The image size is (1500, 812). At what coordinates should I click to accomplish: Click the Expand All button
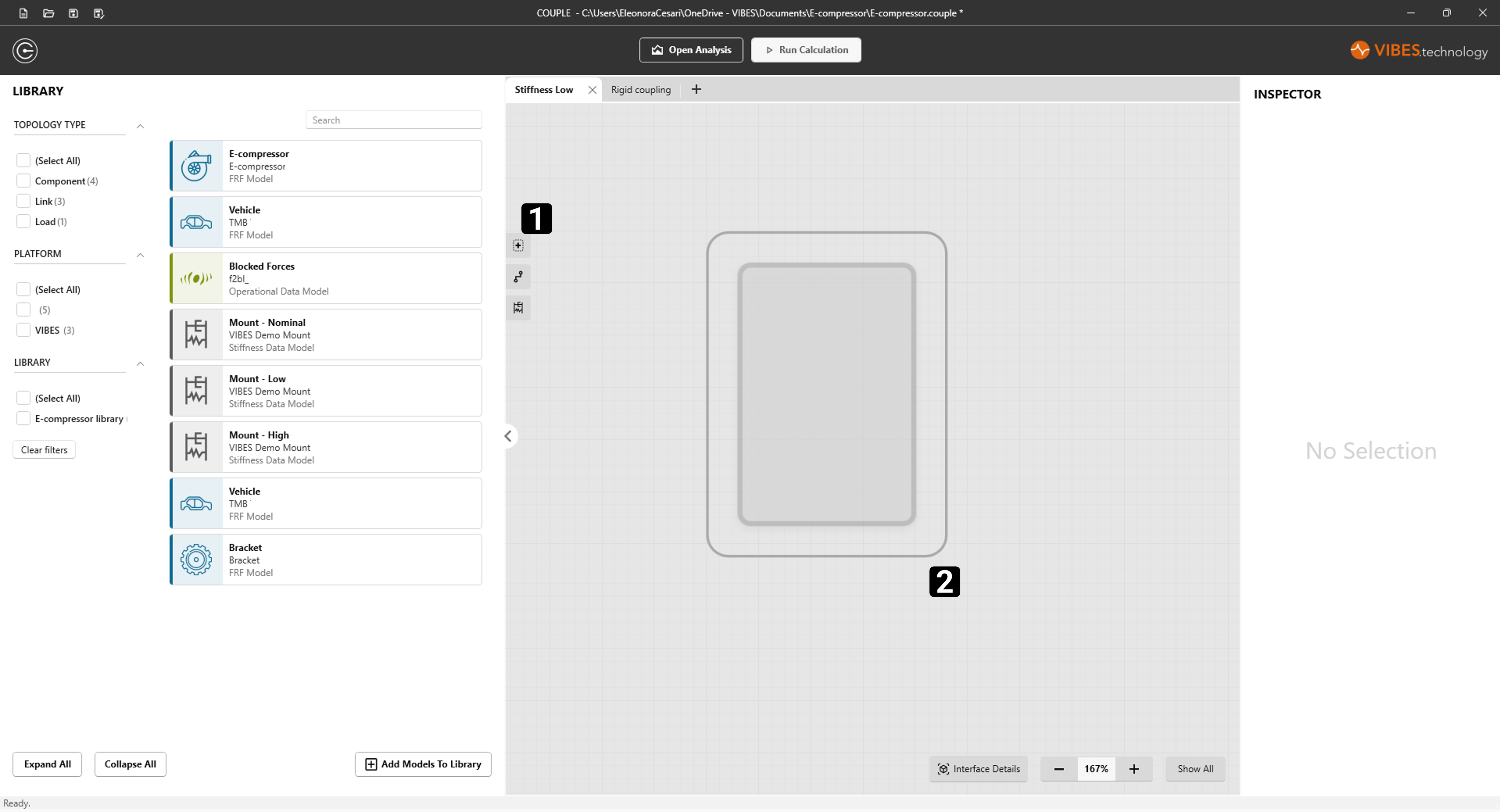click(x=47, y=764)
